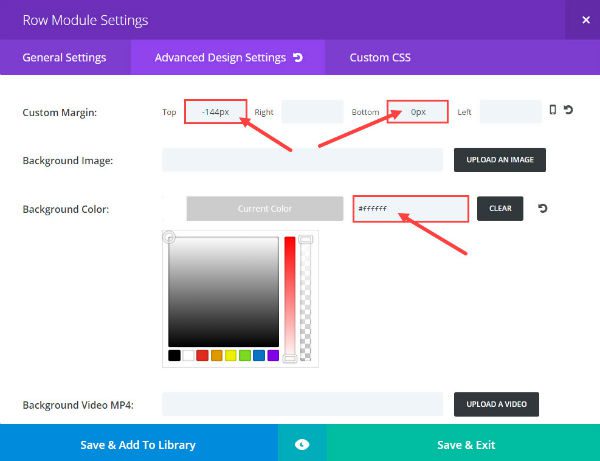Screen dimensions: 600x461
Task: Click the Save & Exit button
Action: [466, 444]
